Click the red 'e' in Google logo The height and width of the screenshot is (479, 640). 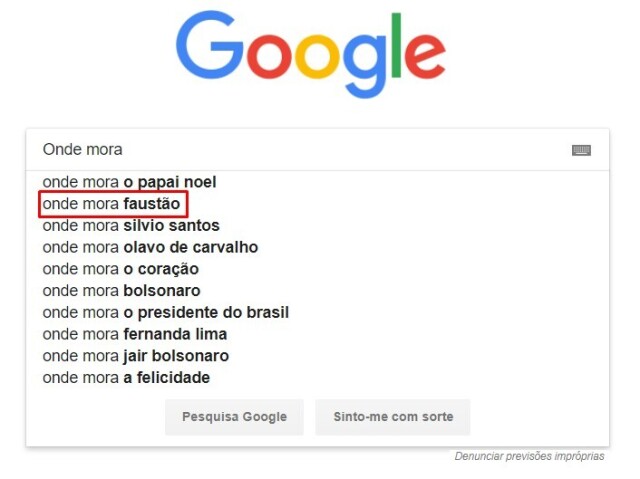coord(425,56)
